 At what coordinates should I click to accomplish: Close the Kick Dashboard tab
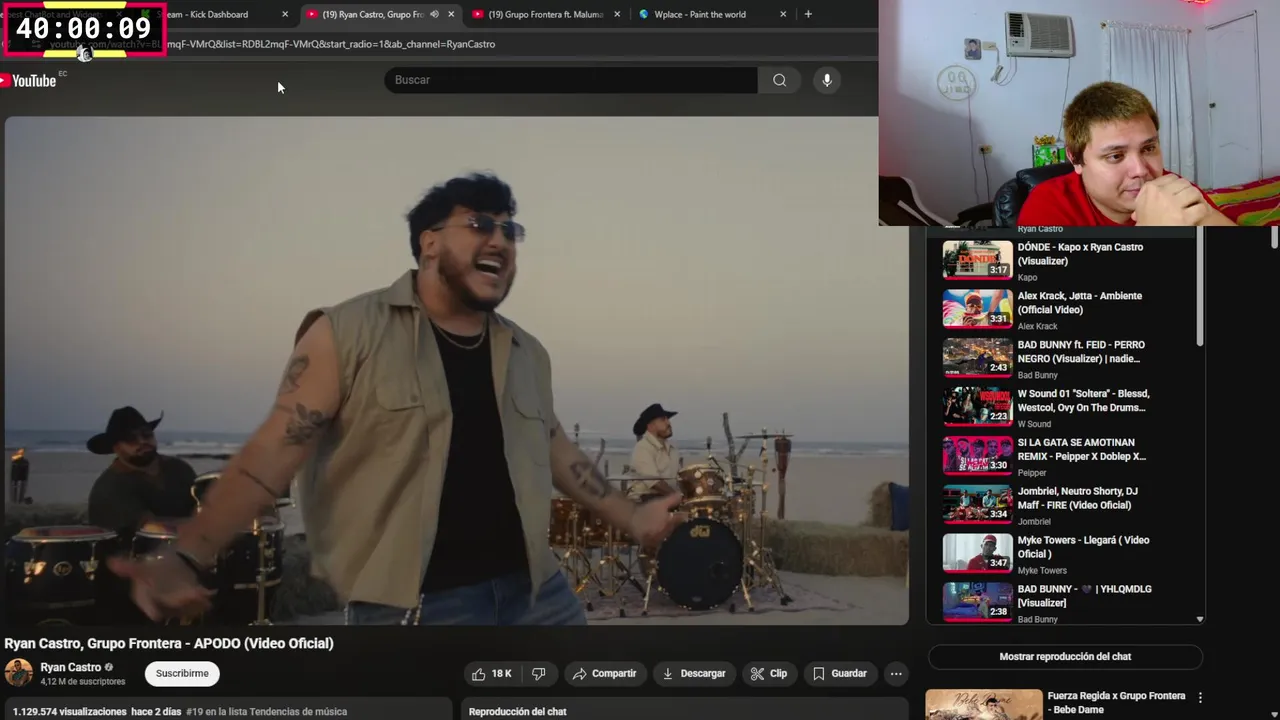[285, 14]
